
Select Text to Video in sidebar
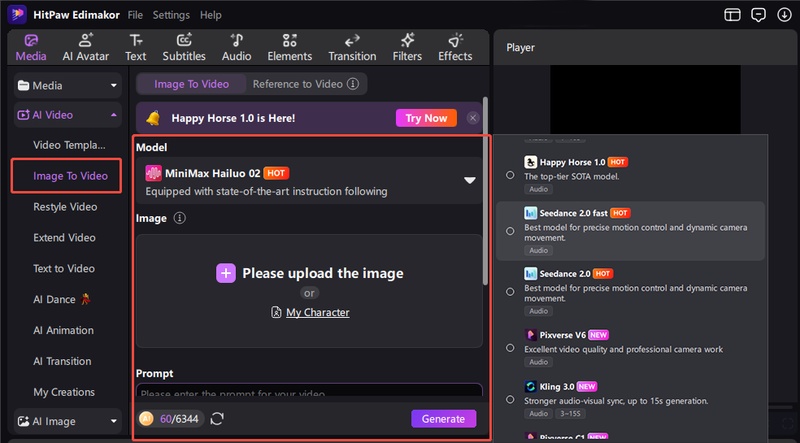pos(64,268)
